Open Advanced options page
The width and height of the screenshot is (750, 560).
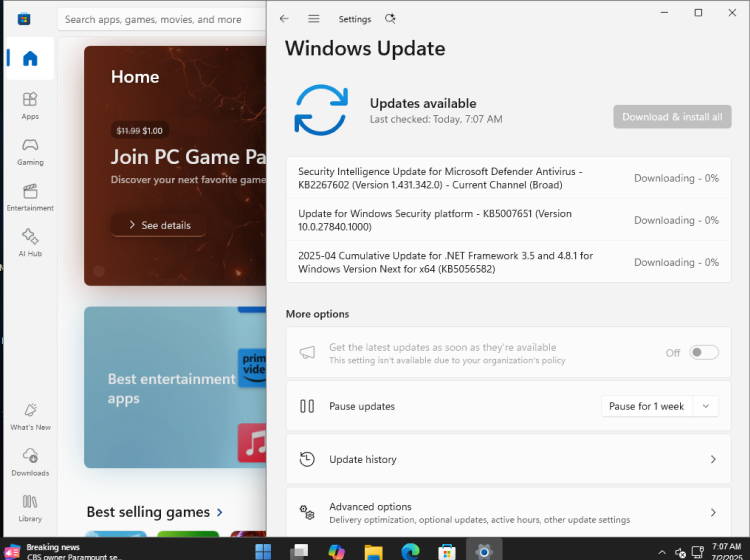(x=508, y=512)
